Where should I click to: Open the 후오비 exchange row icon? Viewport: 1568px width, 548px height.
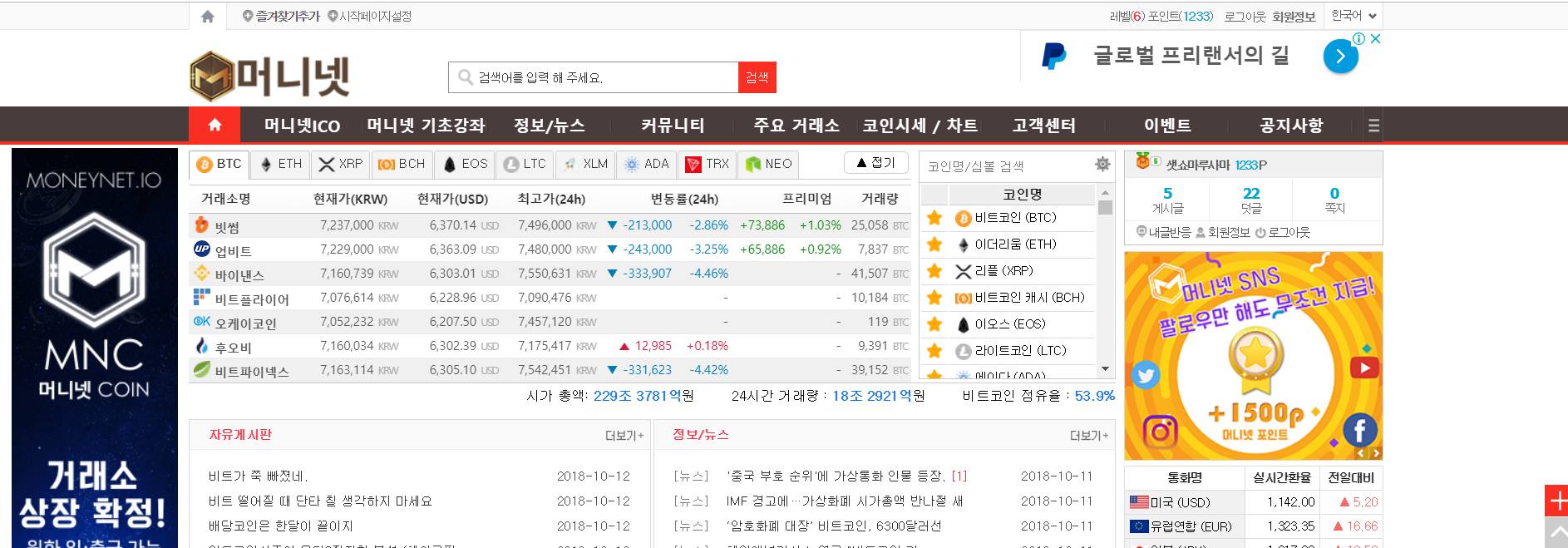201,345
